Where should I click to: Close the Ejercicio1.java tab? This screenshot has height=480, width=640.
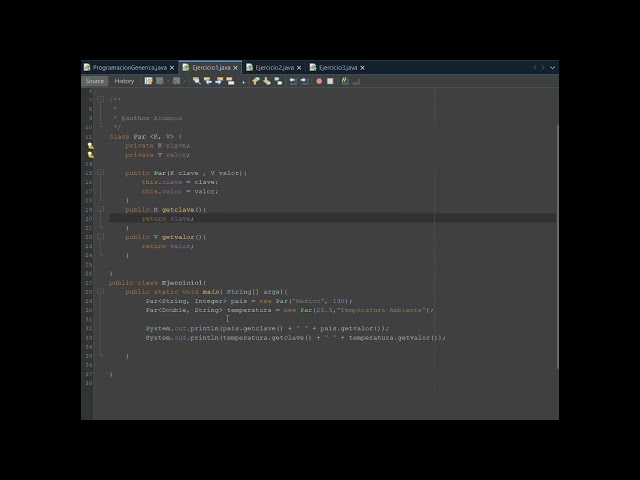(235, 68)
